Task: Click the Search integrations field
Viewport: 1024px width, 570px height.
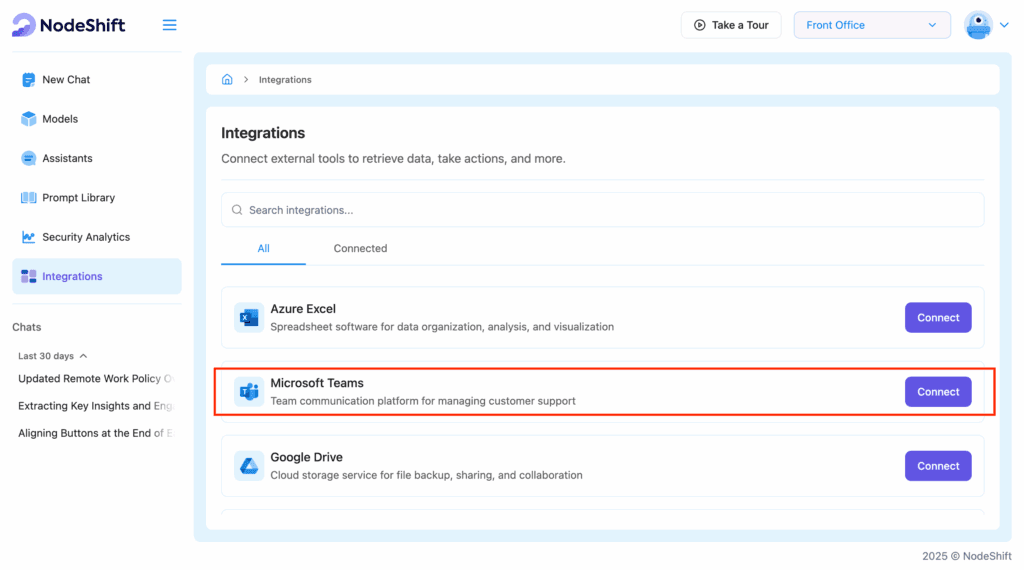Action: pyautogui.click(x=602, y=210)
